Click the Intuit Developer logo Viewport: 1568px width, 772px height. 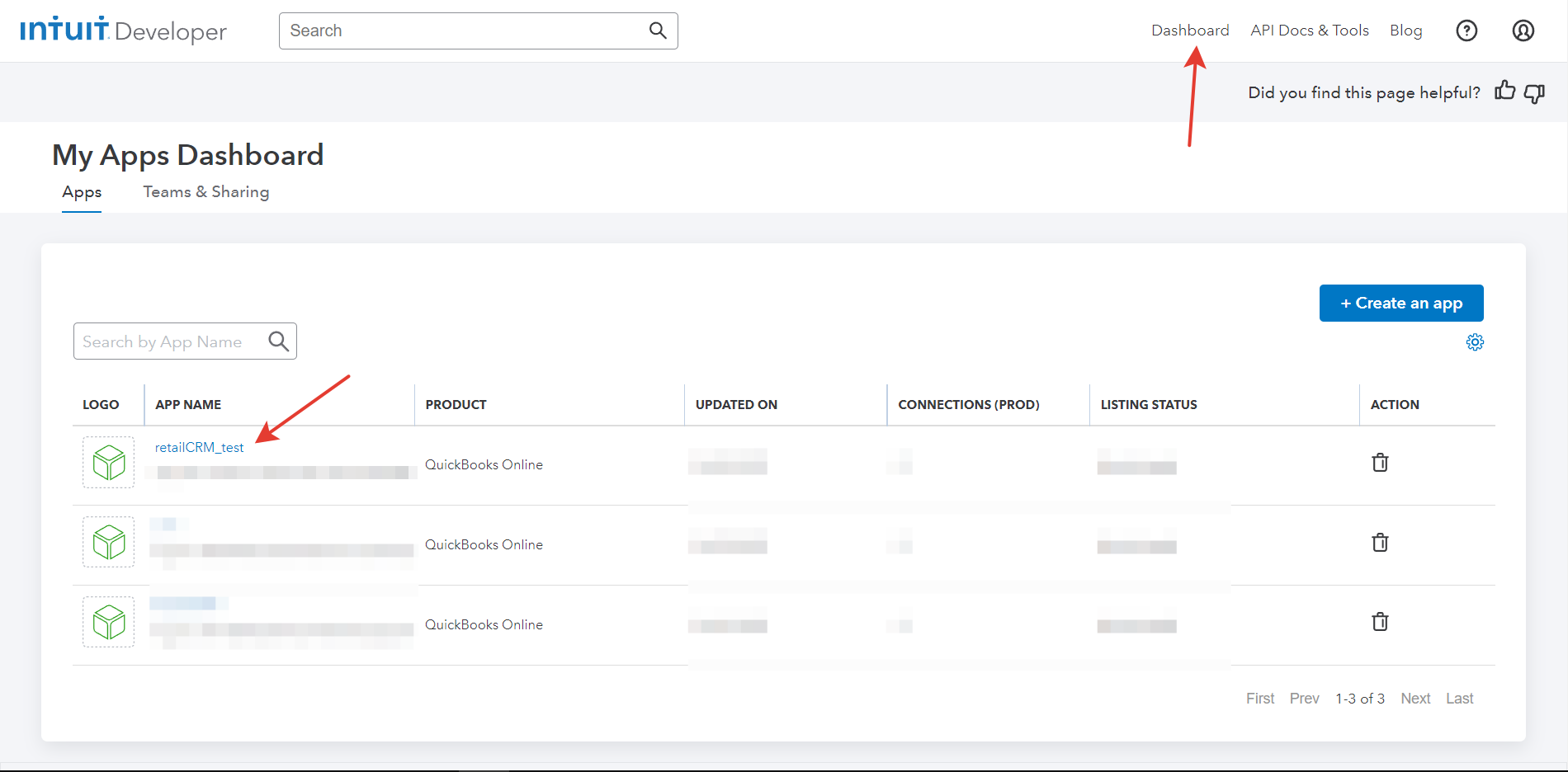click(x=124, y=31)
